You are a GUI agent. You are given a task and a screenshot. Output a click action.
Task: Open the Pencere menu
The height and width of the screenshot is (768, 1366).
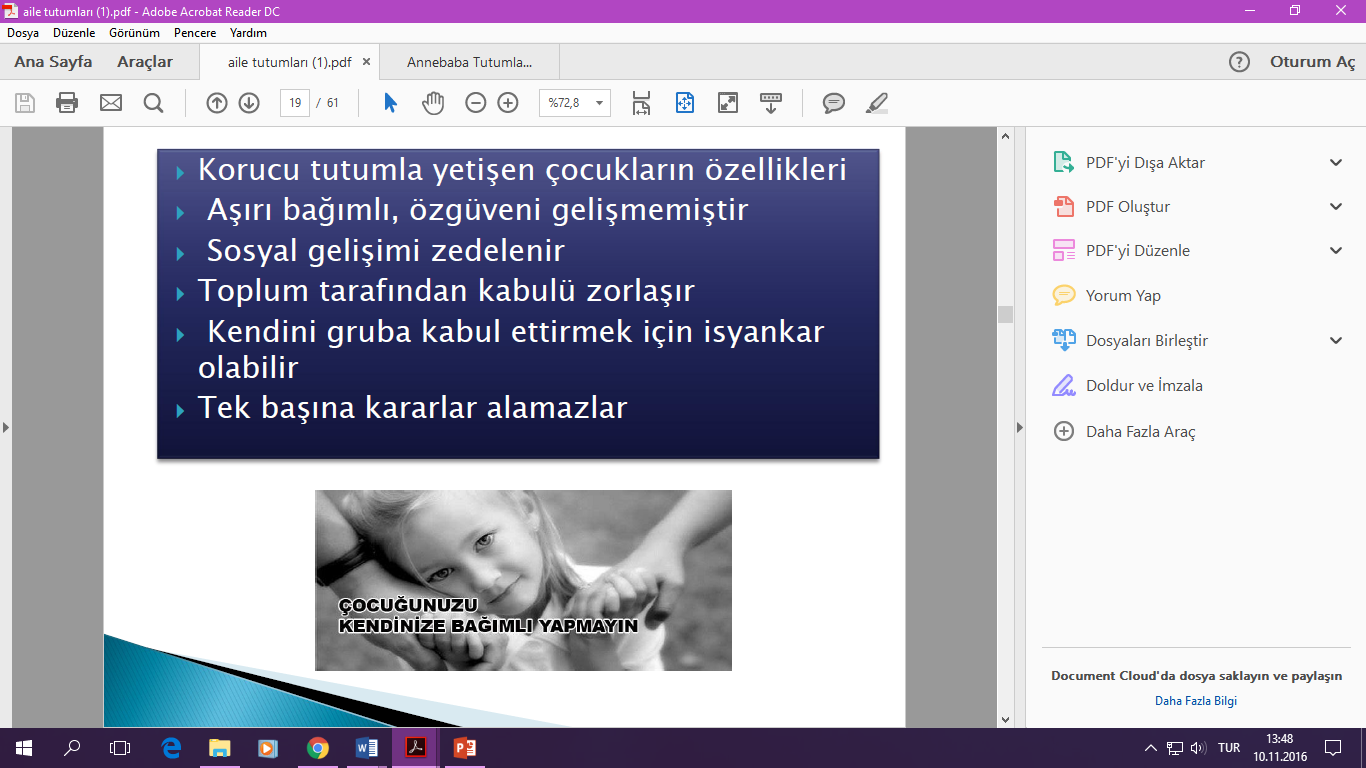pyautogui.click(x=195, y=33)
